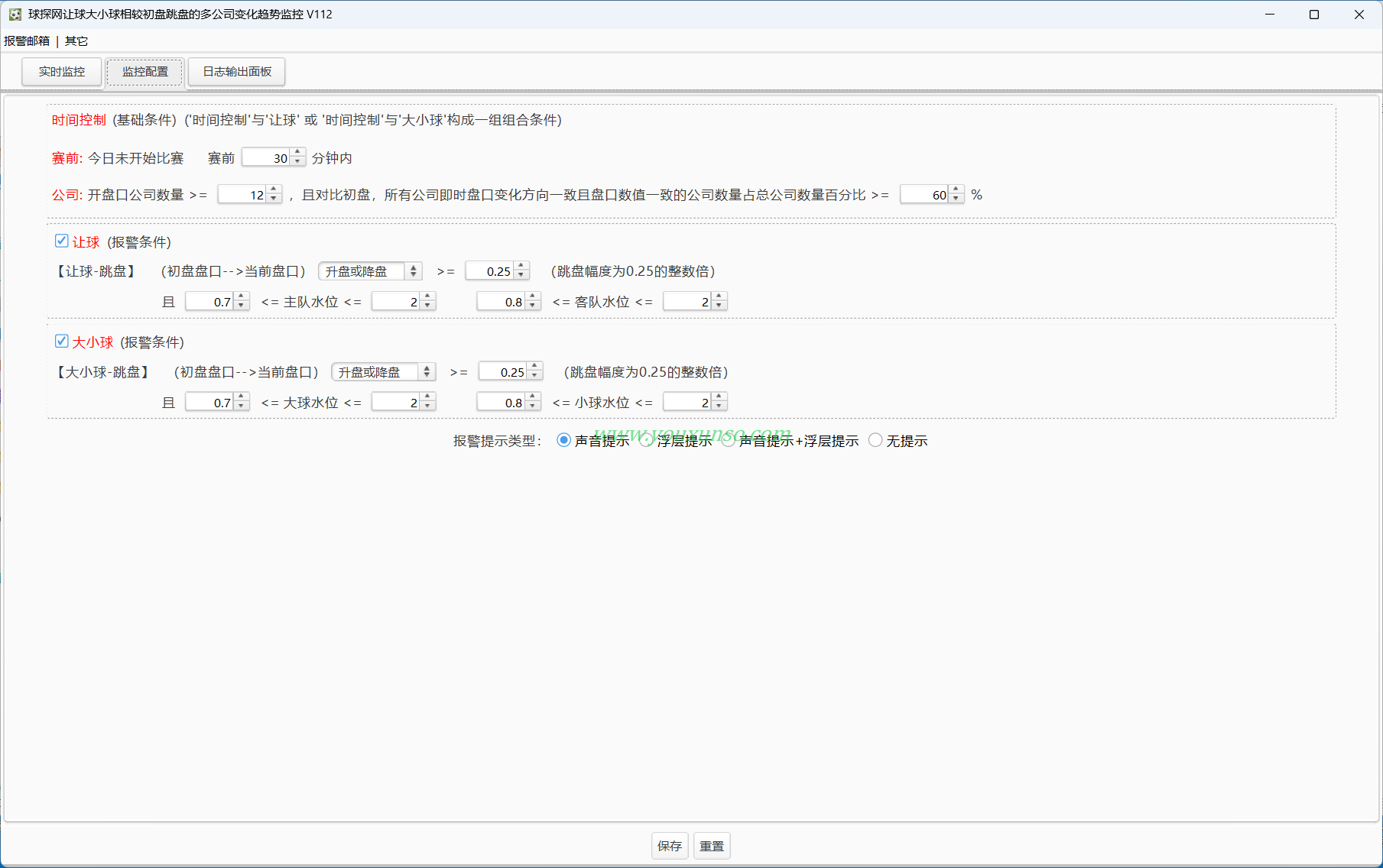This screenshot has height=868, width=1383.
Task: Switch to the 监控配置 tab
Action: coord(145,72)
